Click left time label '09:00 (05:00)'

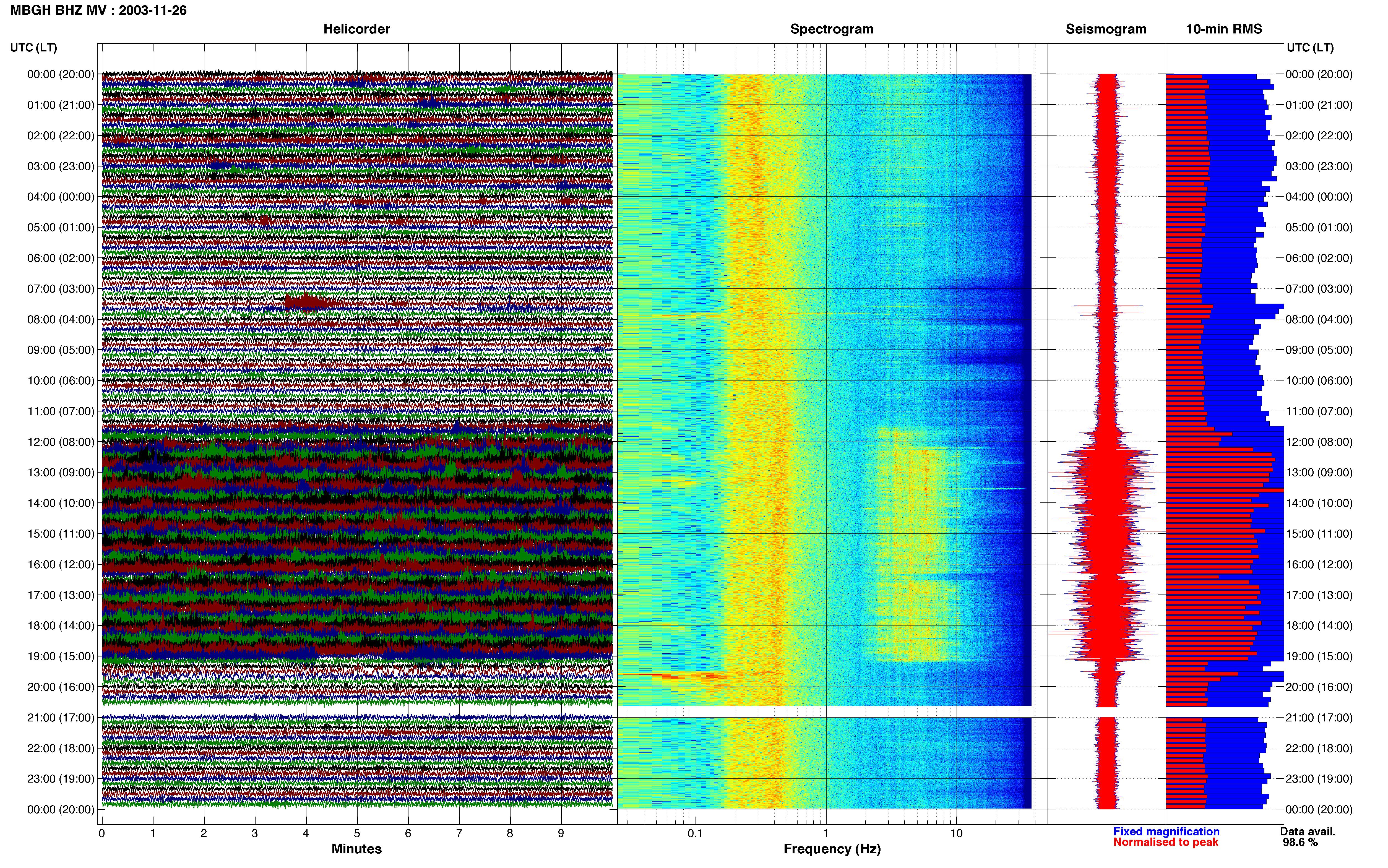[61, 350]
